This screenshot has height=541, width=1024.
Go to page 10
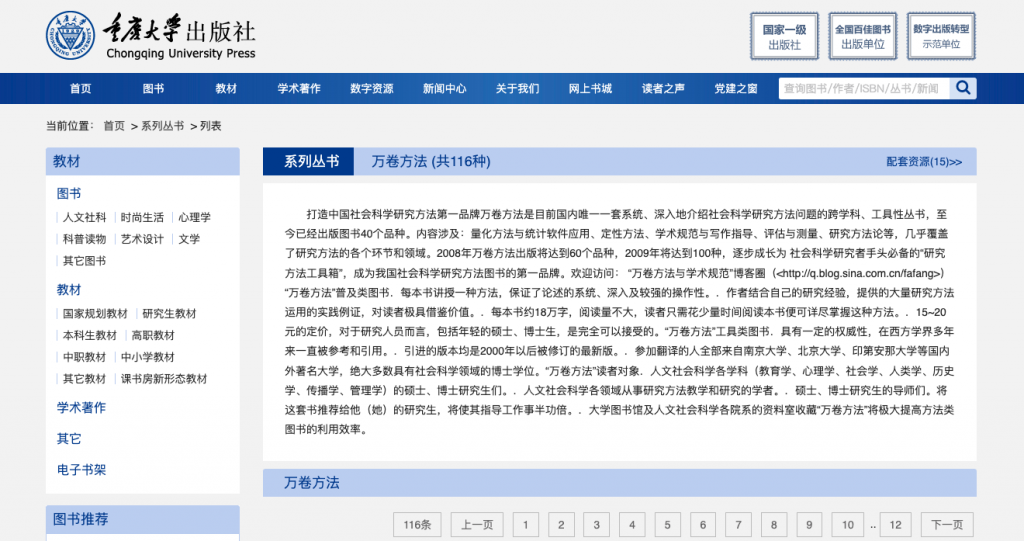coord(848,525)
